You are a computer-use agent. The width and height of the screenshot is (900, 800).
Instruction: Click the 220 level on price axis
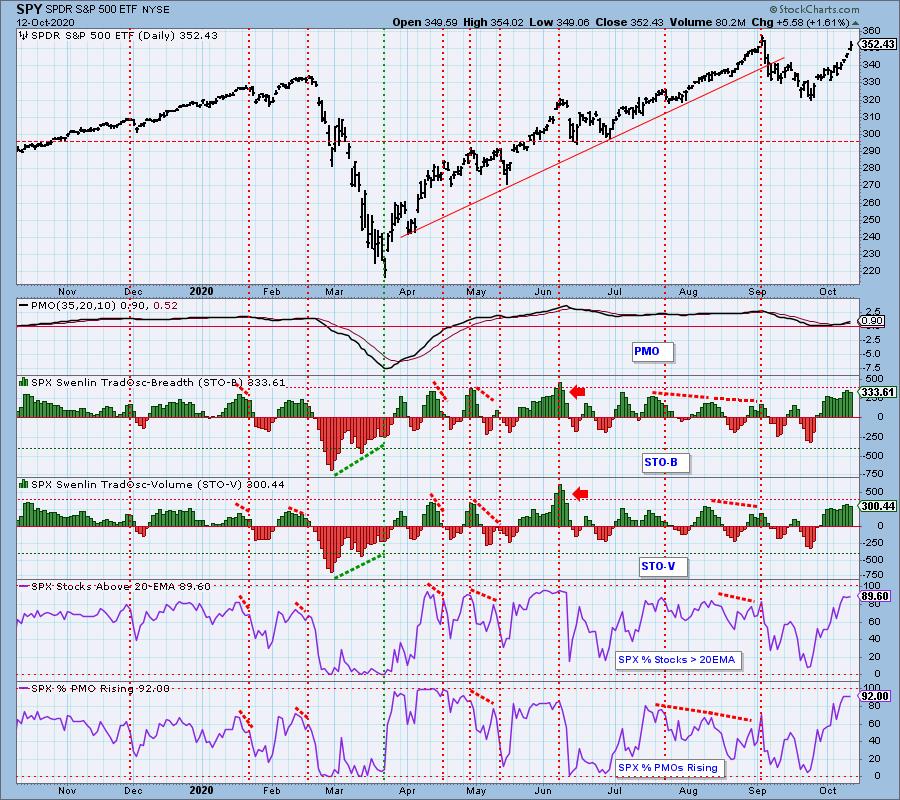coord(870,271)
